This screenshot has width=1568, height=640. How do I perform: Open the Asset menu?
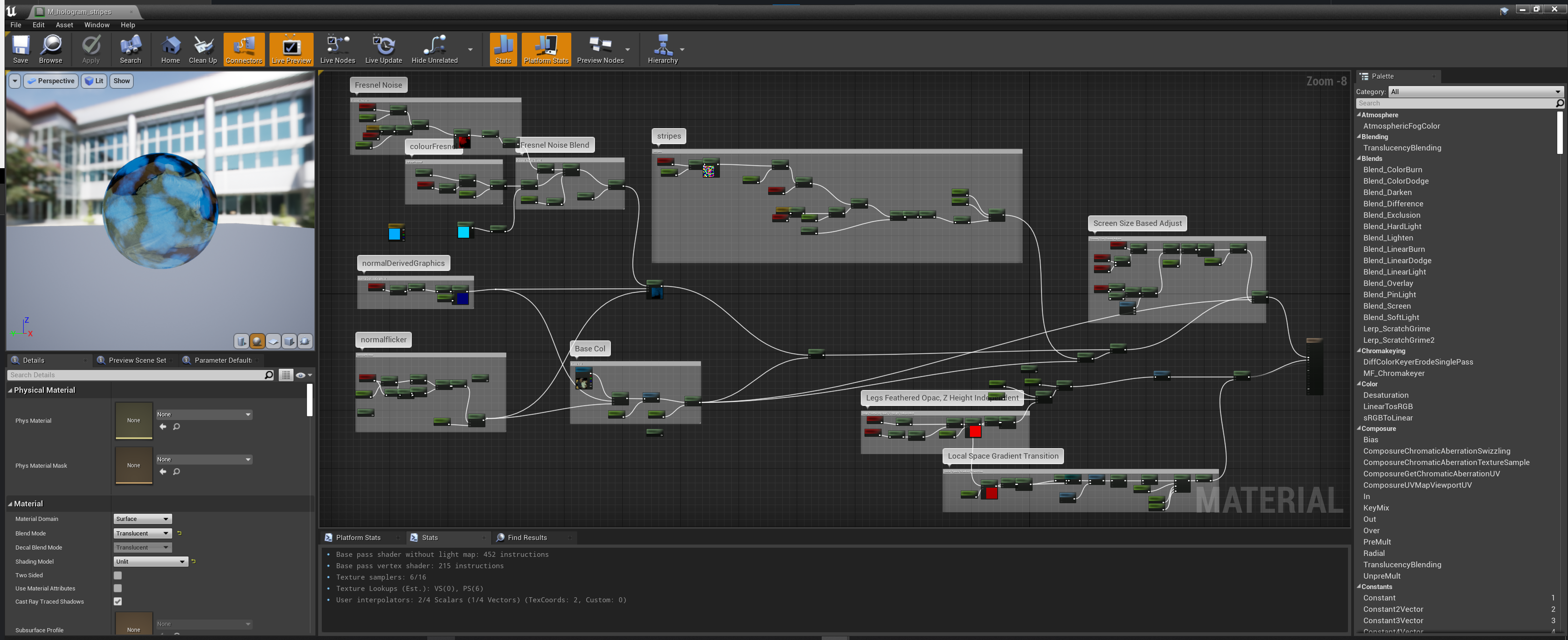coord(64,25)
